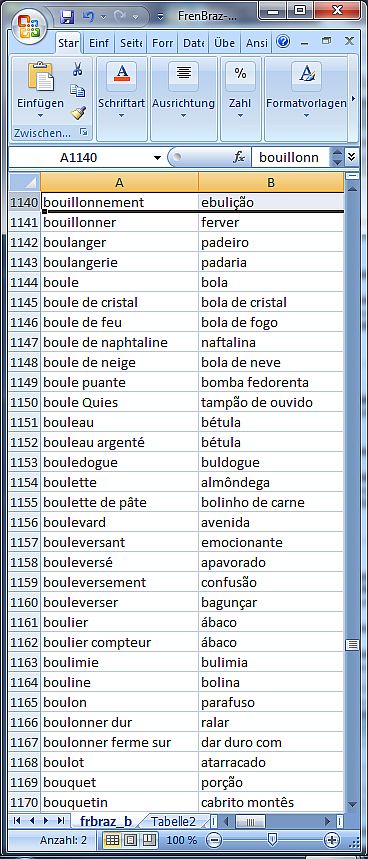Image resolution: width=368 pixels, height=859 pixels.
Task: Expand the formula bar chevron
Action: tap(351, 157)
